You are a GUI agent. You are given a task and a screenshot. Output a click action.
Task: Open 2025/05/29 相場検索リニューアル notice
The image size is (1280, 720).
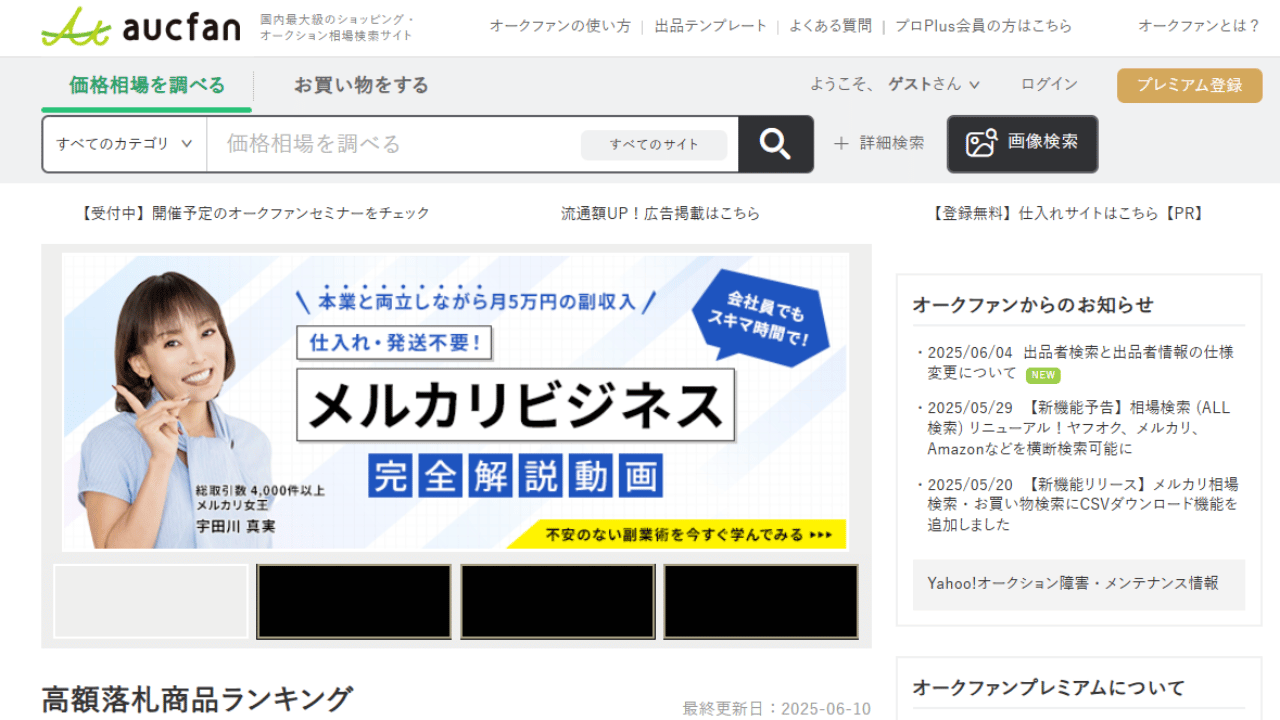(x=1080, y=429)
